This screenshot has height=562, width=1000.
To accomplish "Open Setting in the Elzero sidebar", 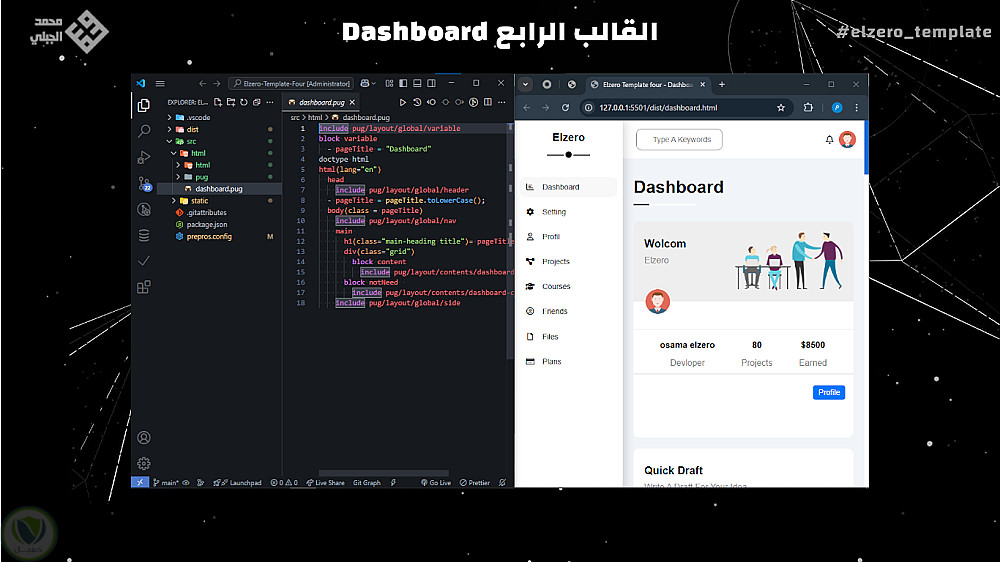I will [568, 212].
